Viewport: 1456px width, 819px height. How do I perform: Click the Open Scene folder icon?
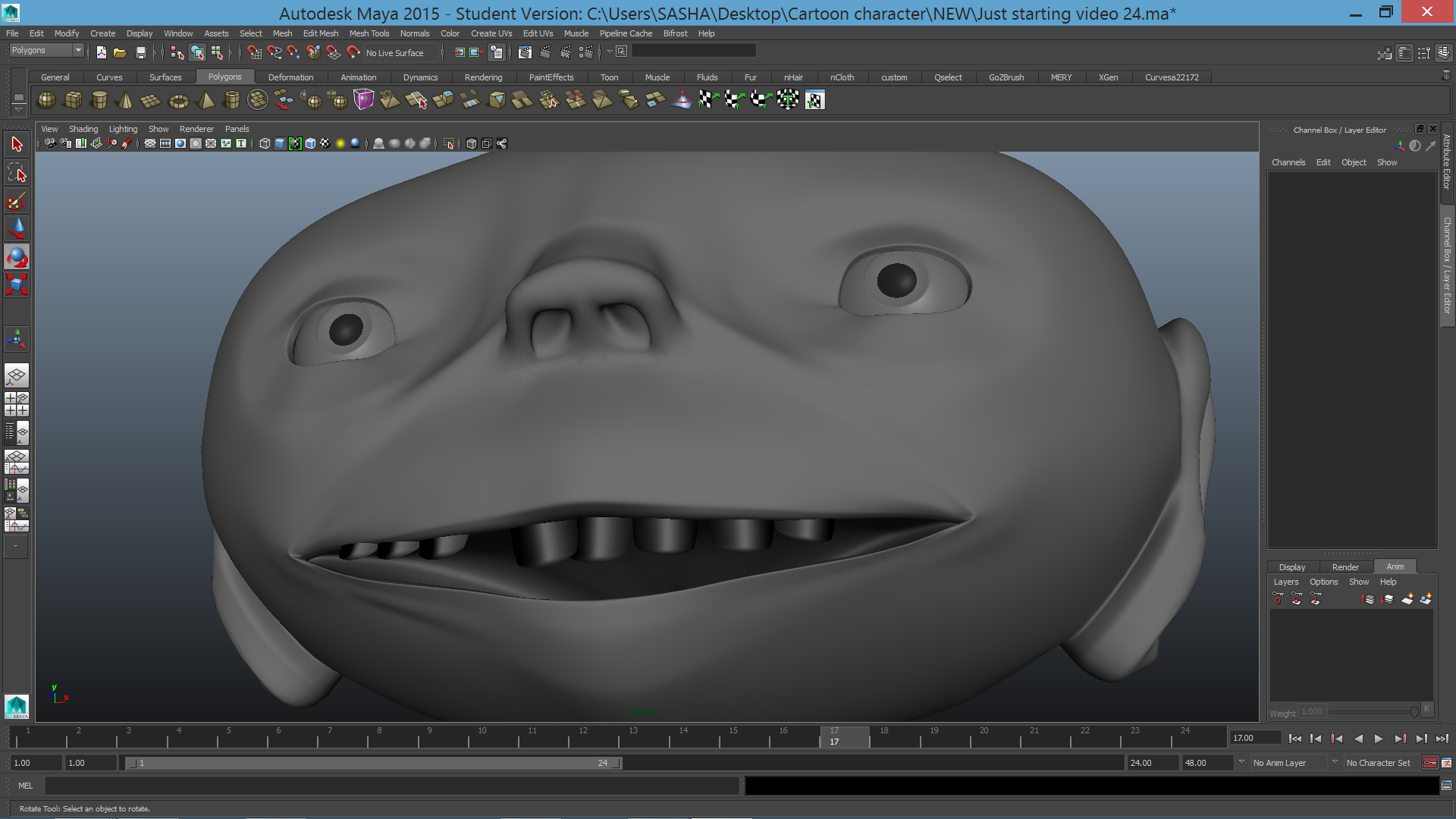click(x=120, y=52)
